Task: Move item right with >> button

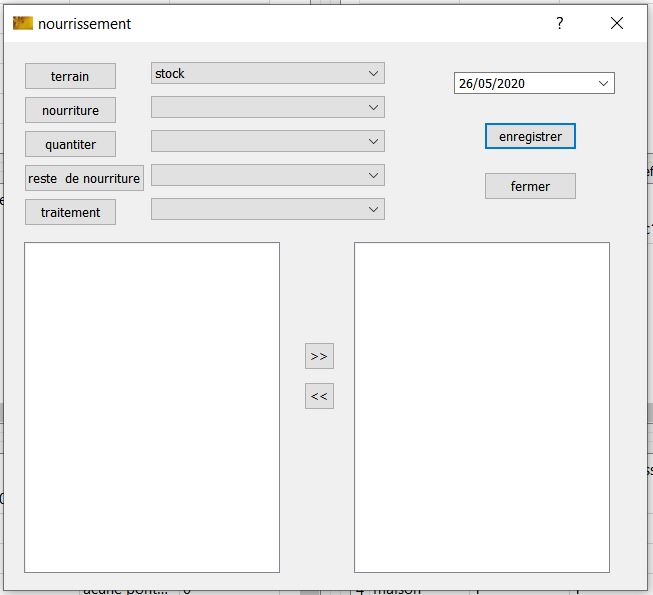Action: [x=319, y=356]
